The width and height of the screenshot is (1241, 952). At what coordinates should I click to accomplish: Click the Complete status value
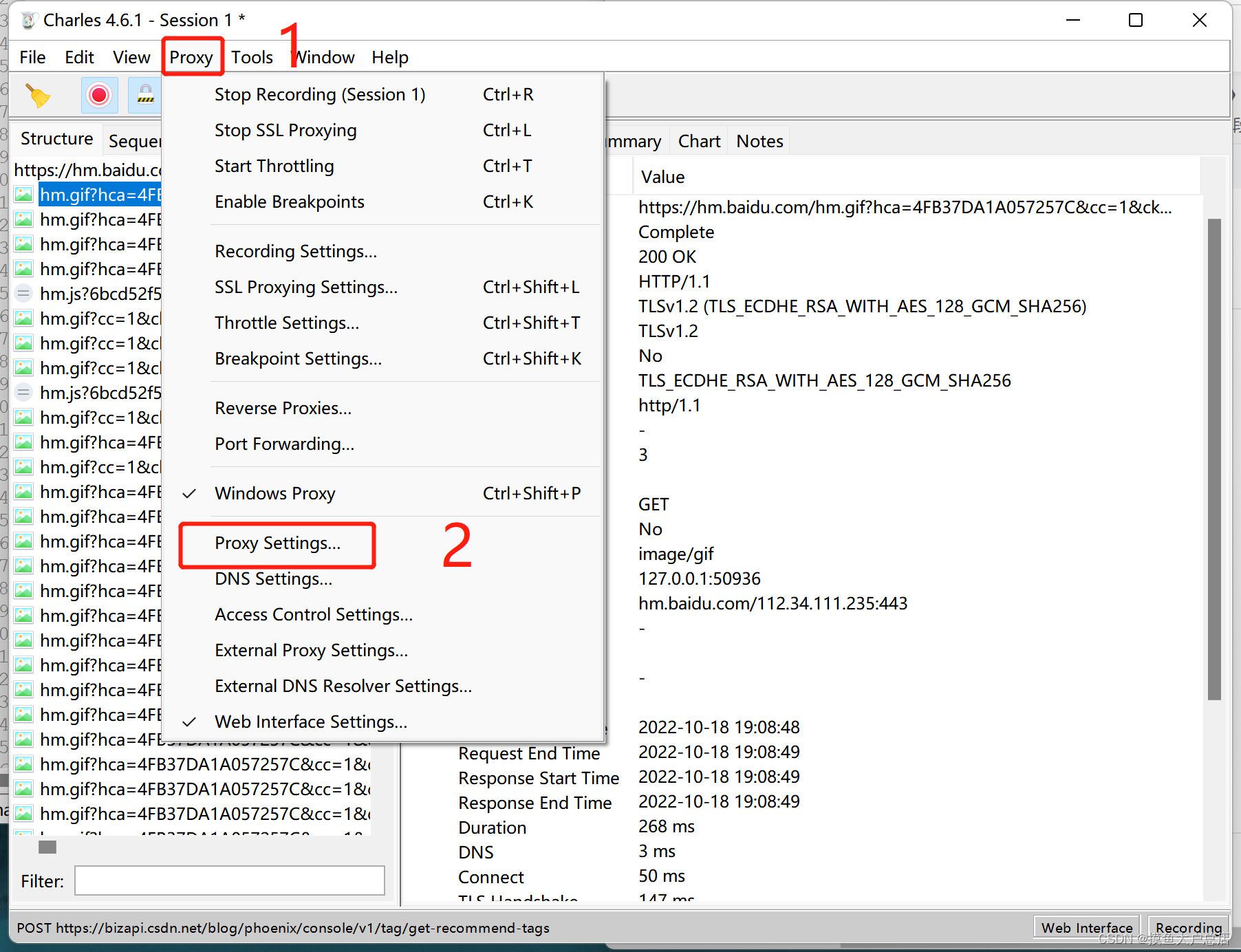pos(676,232)
